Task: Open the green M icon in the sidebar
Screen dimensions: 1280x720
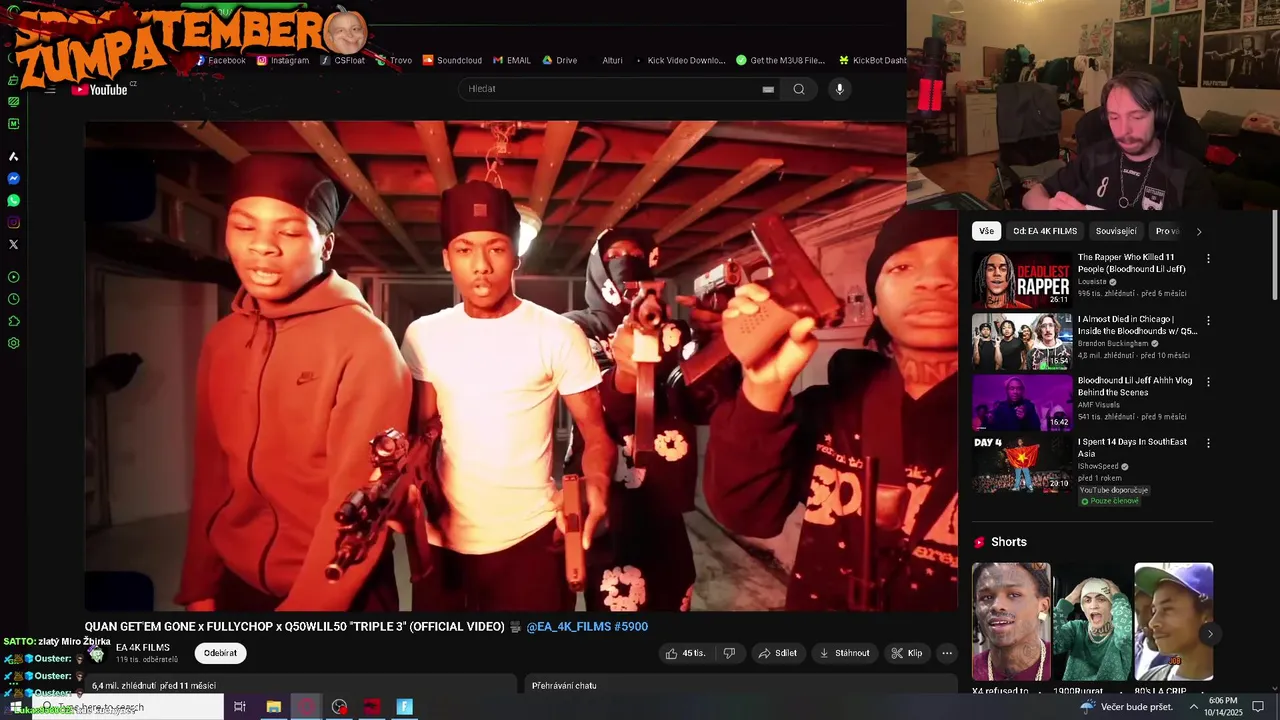Action: [x=13, y=124]
